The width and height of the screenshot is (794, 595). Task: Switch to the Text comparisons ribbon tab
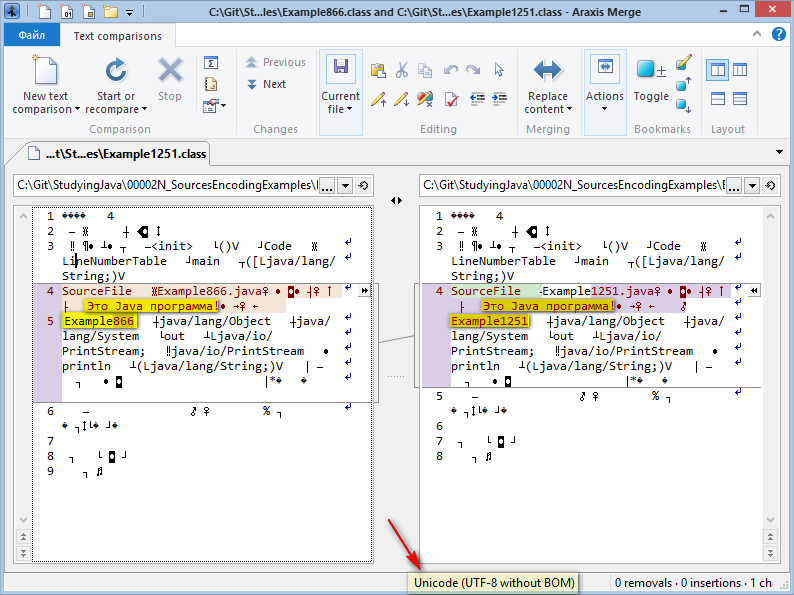click(117, 36)
